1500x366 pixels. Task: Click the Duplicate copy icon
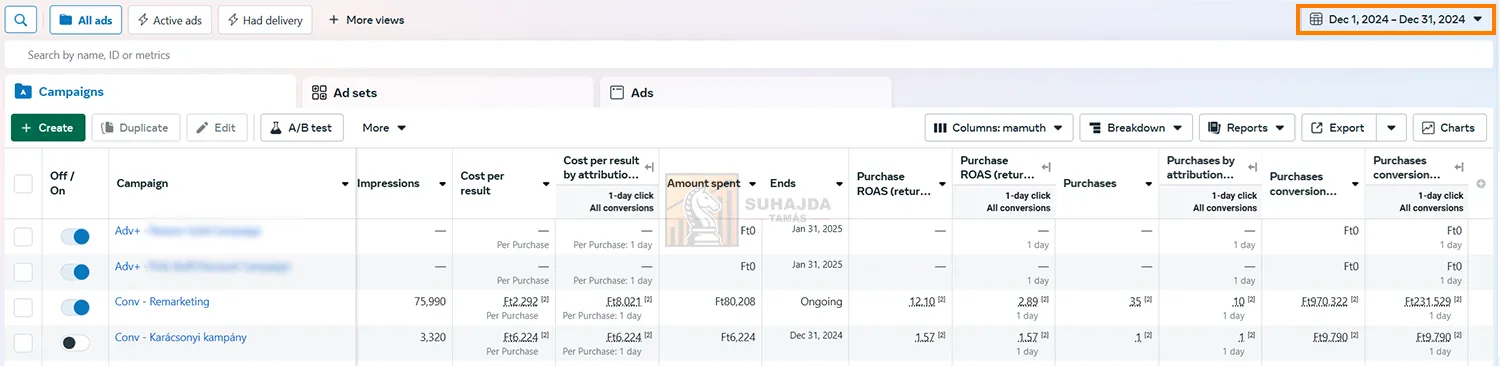[107, 128]
